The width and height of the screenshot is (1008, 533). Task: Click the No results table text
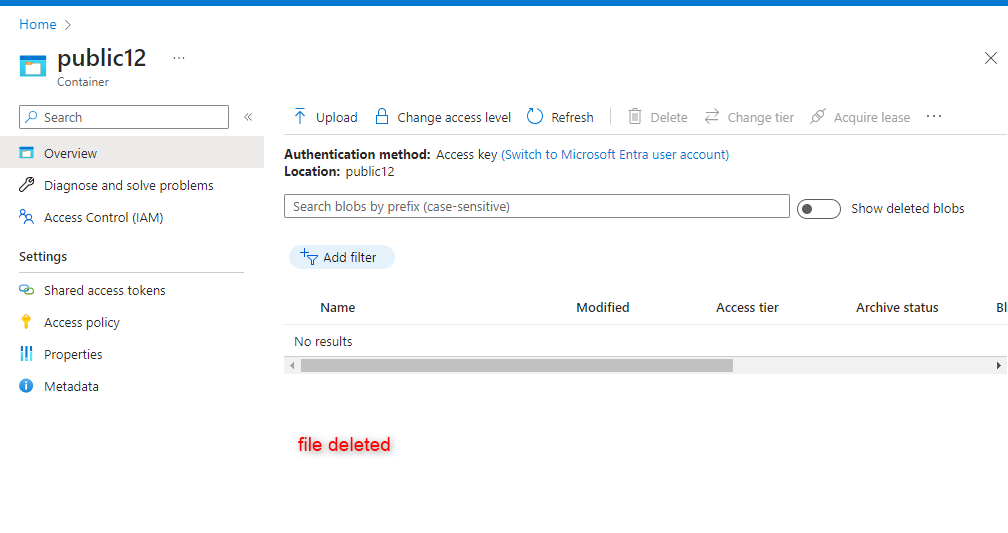(x=323, y=341)
